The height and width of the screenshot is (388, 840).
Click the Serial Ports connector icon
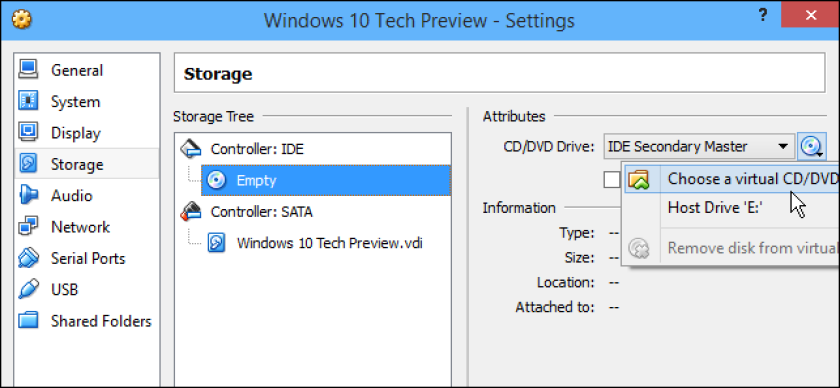point(28,257)
